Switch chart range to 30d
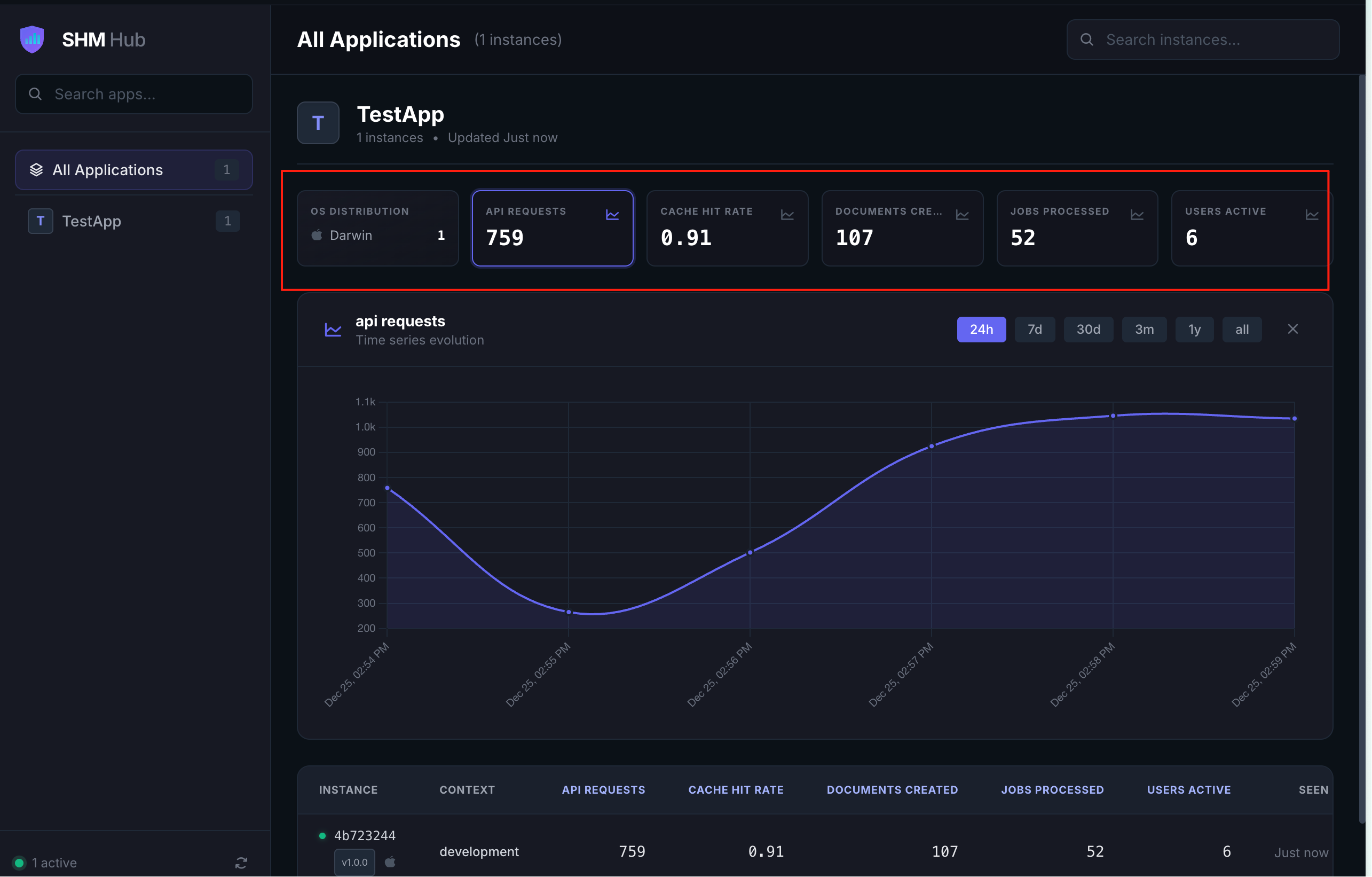The height and width of the screenshot is (877, 1372). point(1087,330)
